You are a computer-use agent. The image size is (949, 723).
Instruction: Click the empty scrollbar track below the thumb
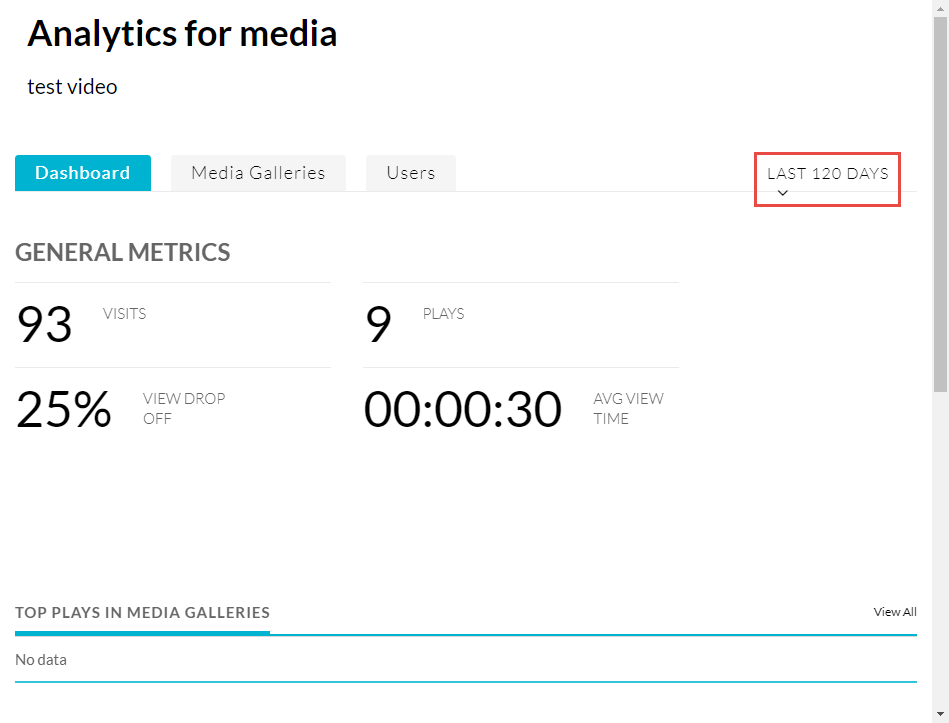940,550
